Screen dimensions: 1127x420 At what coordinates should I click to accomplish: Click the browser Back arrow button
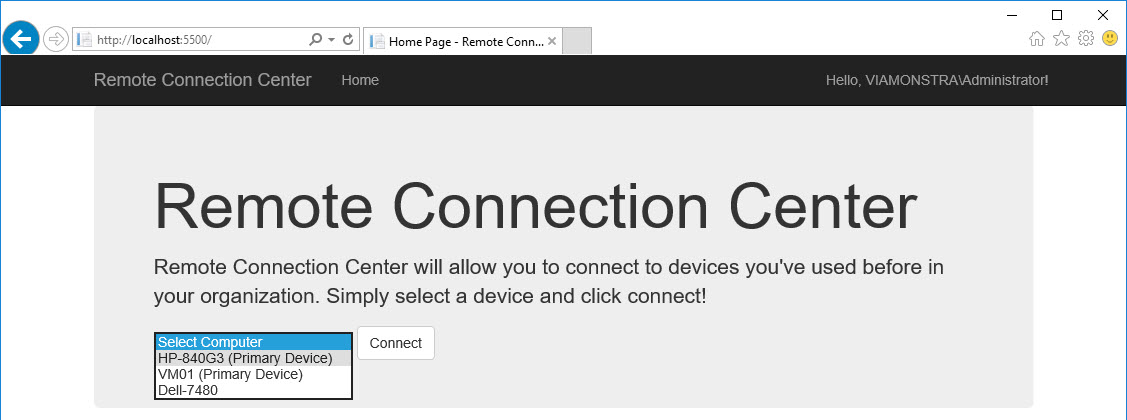21,39
